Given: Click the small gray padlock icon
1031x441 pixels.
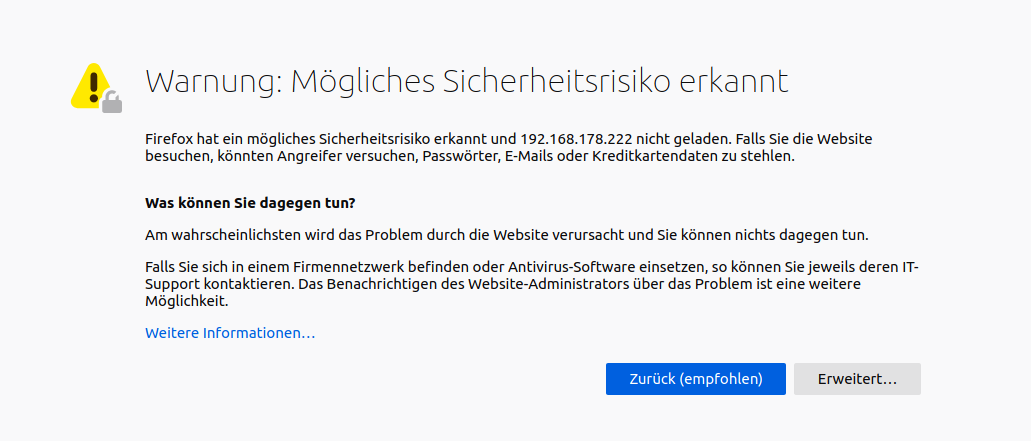Looking at the screenshot, I should (112, 102).
